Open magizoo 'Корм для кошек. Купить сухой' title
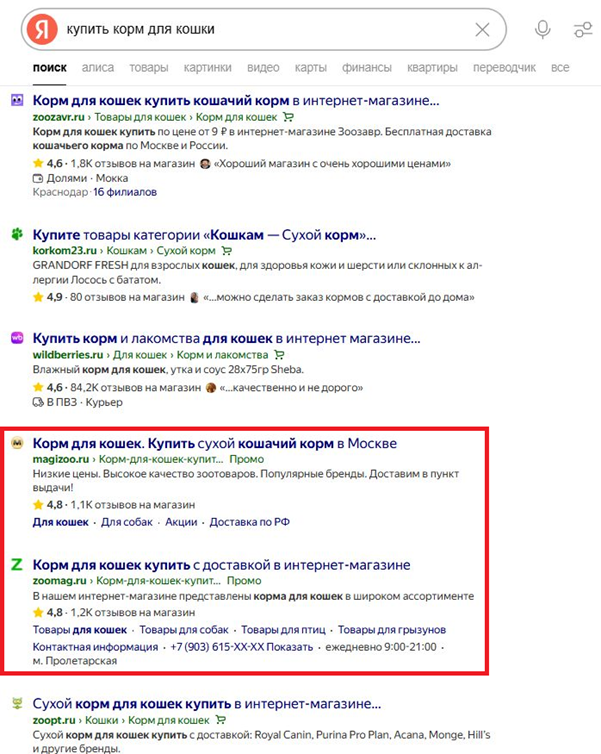The height and width of the screenshot is (754, 601). 215,443
